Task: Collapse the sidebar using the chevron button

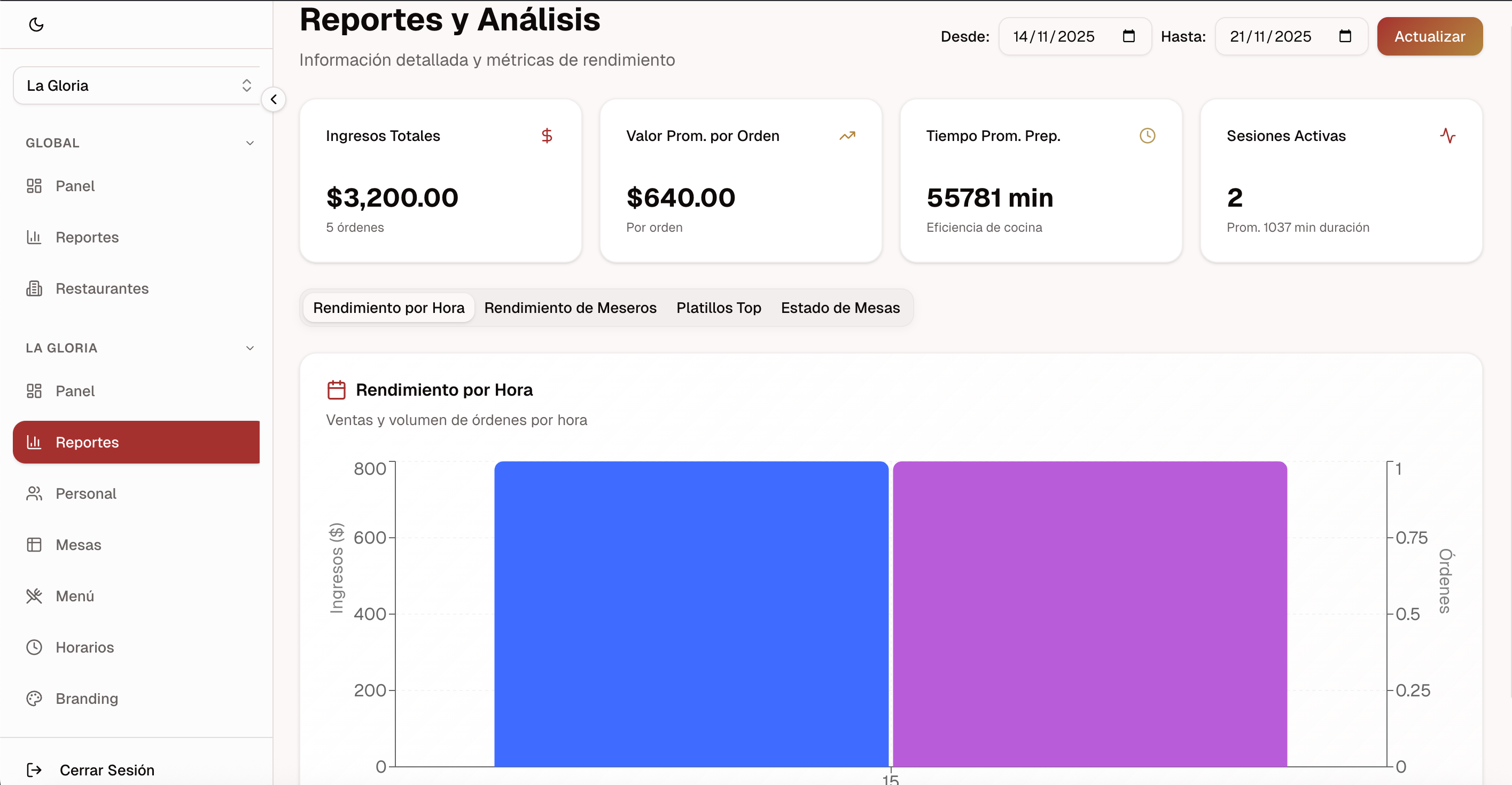Action: click(x=274, y=99)
